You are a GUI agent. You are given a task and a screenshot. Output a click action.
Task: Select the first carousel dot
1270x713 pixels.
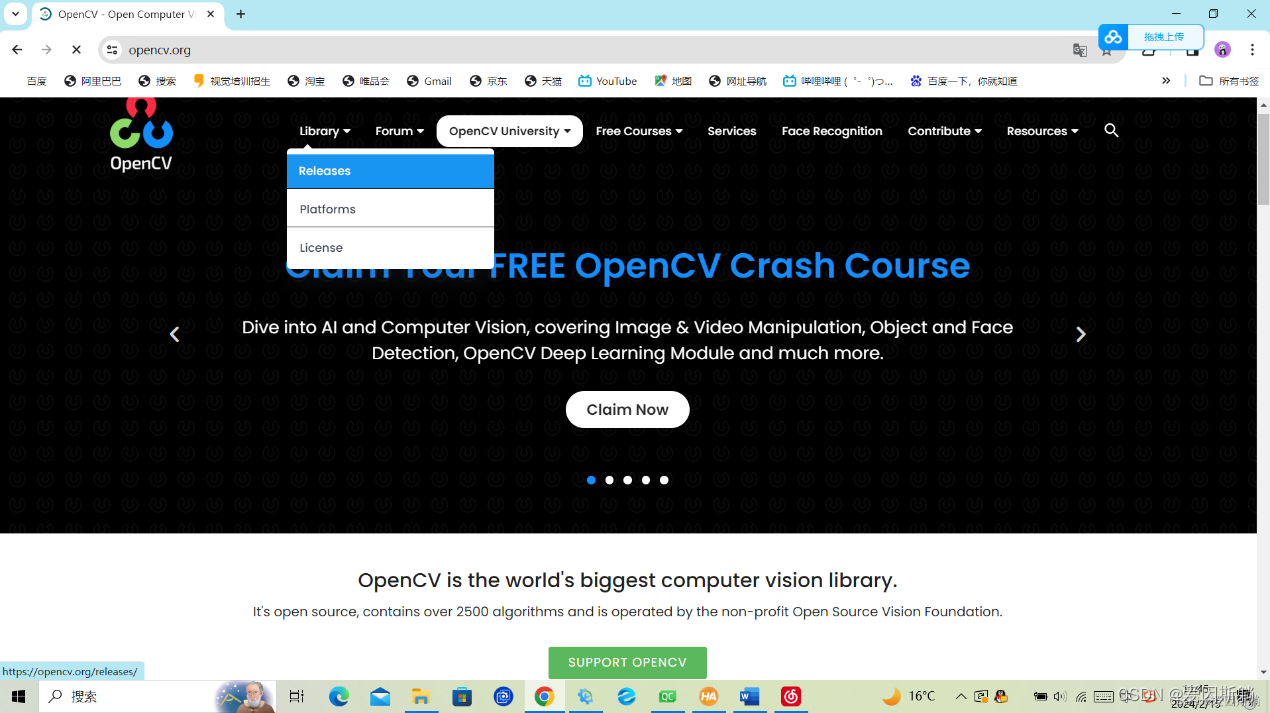(591, 480)
